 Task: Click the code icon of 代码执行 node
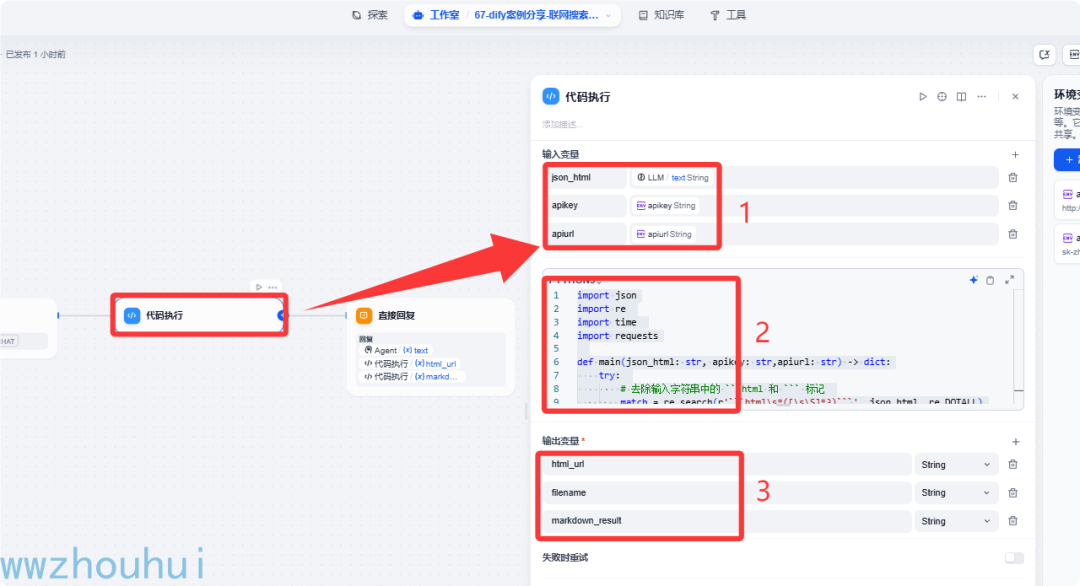coord(132,315)
